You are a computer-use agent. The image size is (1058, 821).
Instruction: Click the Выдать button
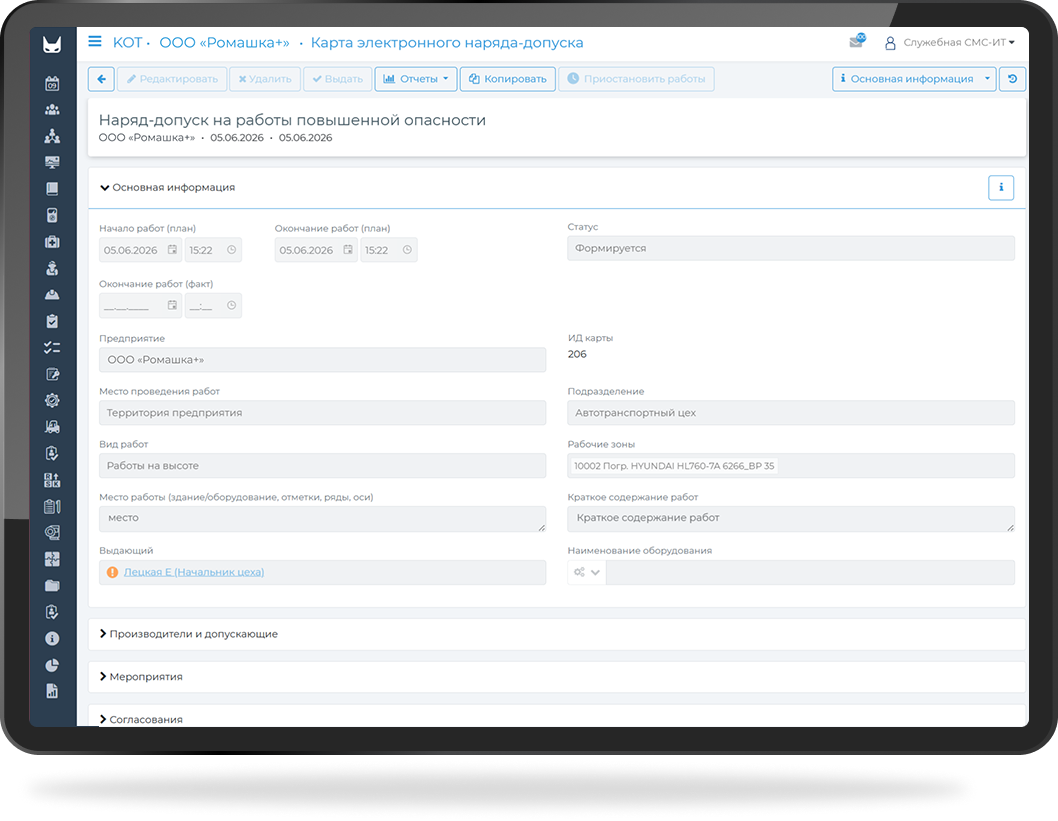(x=337, y=79)
